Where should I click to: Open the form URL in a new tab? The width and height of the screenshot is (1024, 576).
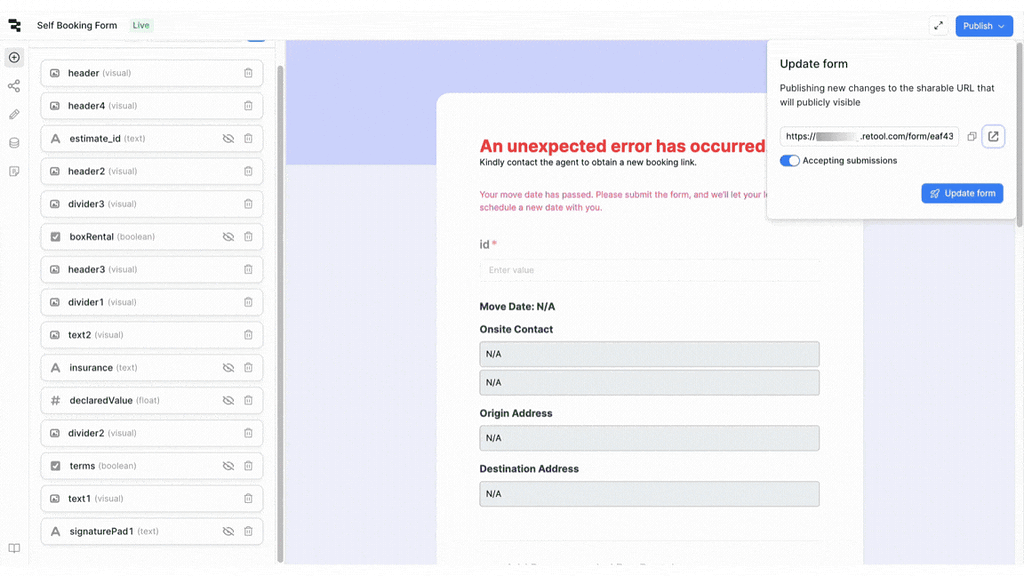tap(993, 136)
